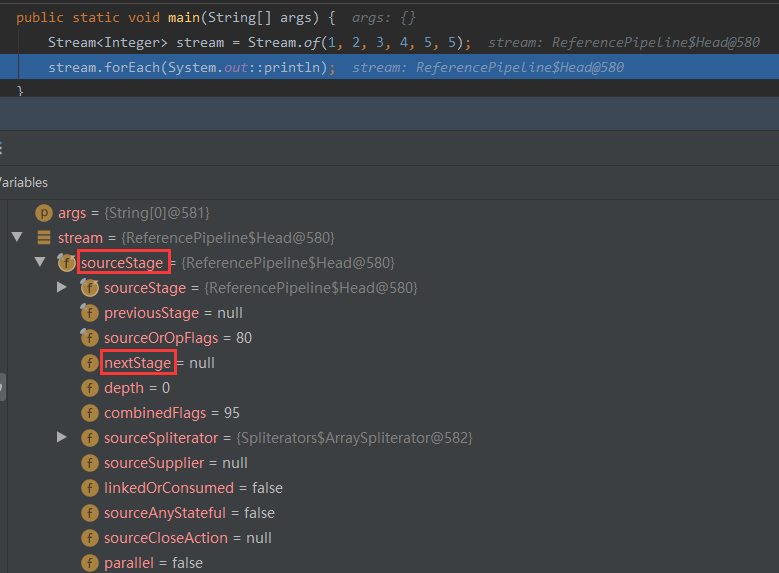Click the field icon beside depth
This screenshot has width=779, height=573.
coord(89,388)
